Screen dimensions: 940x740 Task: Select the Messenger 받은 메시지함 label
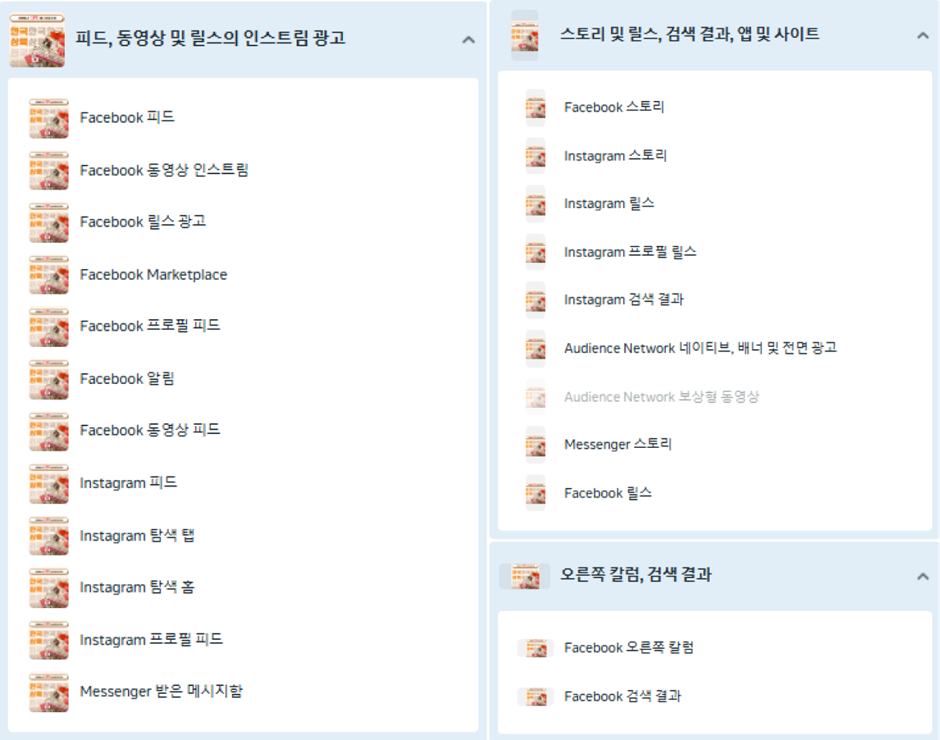[161, 692]
